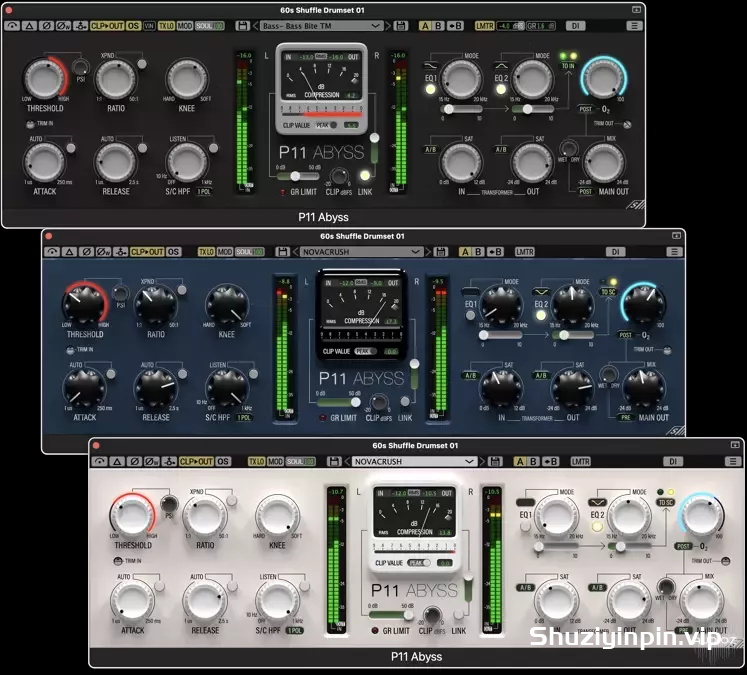747x675 pixels.
Task: Click copy-to-B arrow button in top window
Action: tap(455, 26)
